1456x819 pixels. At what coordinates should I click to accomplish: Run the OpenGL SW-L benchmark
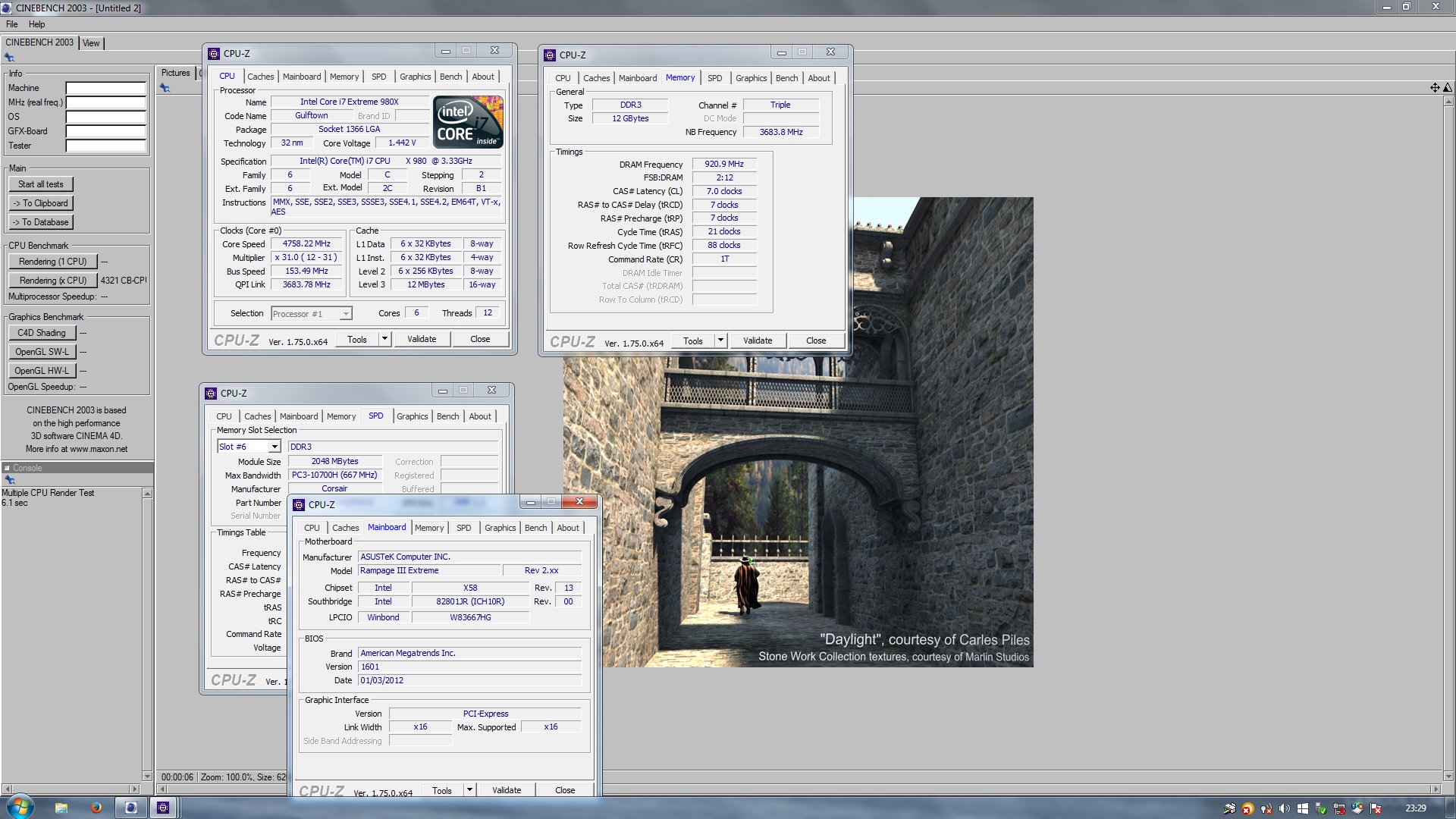point(42,352)
